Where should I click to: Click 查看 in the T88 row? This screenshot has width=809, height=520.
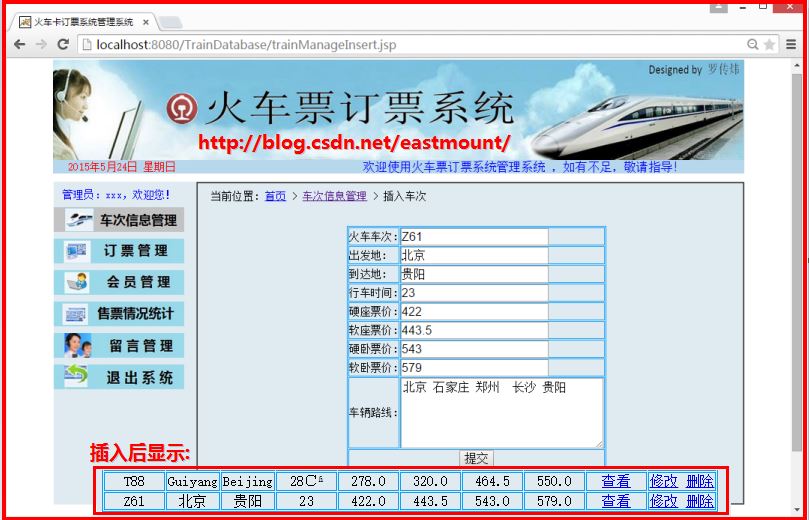pyautogui.click(x=616, y=481)
